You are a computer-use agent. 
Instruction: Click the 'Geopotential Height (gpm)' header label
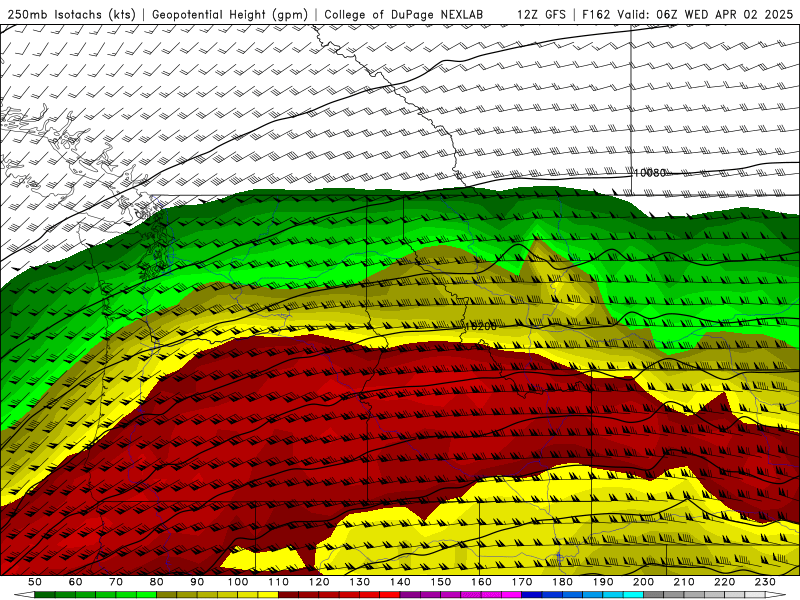pos(230,15)
